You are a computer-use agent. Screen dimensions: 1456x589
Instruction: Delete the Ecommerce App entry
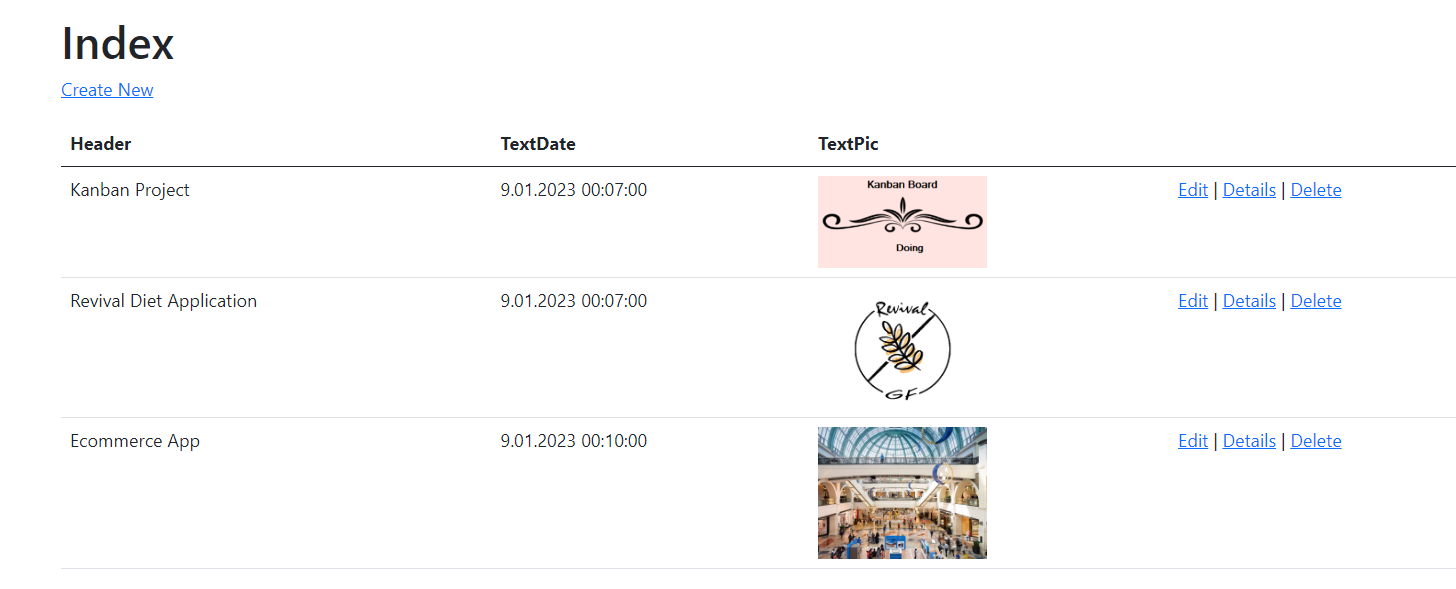1316,441
